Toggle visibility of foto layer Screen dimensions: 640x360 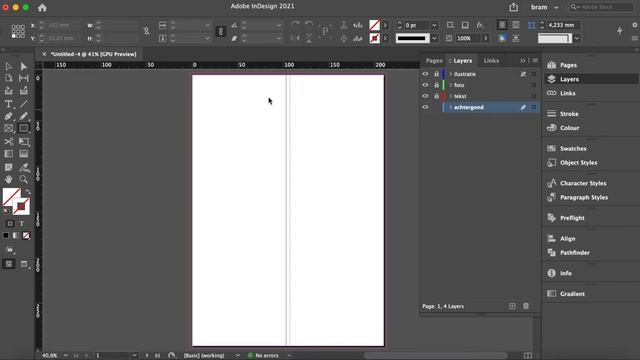[x=425, y=85]
